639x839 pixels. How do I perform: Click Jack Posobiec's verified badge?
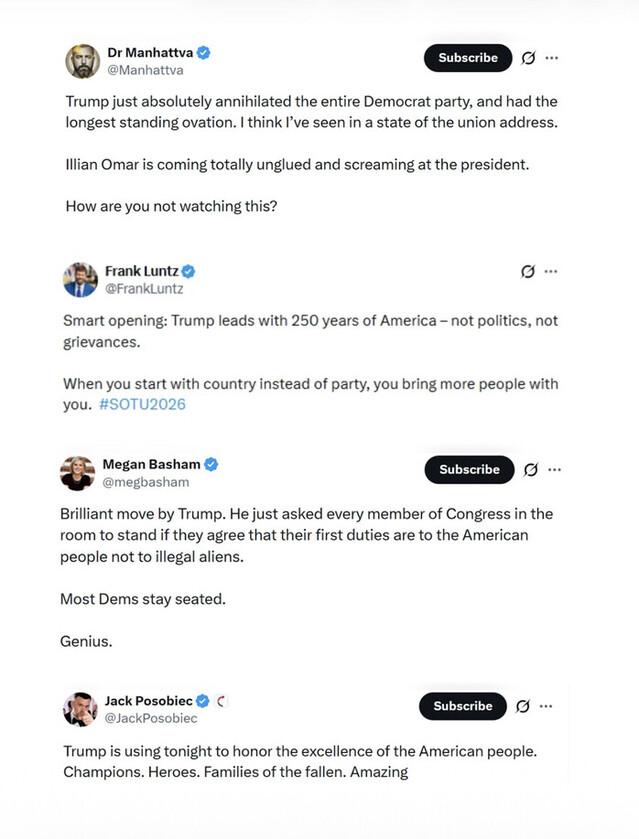click(202, 701)
